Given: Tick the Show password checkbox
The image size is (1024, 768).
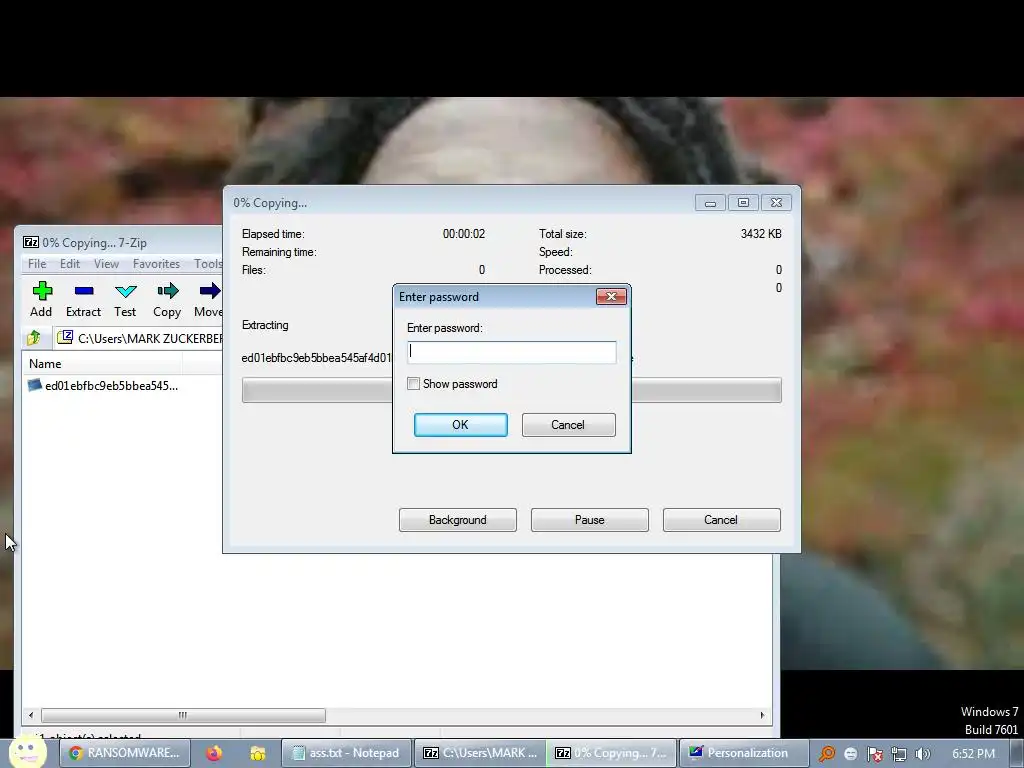Looking at the screenshot, I should click(x=413, y=383).
